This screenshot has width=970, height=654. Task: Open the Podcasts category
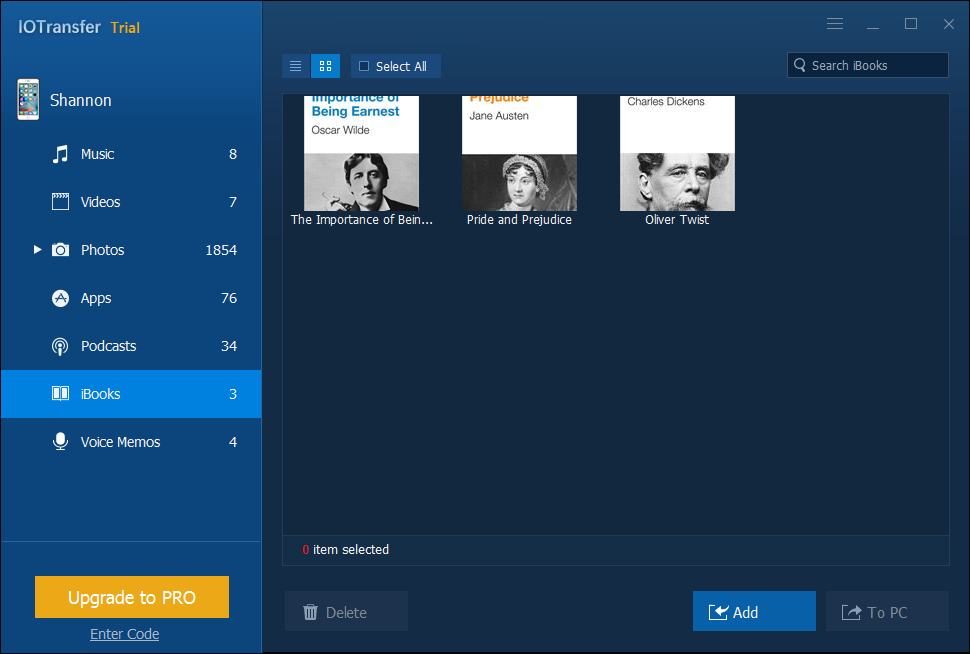[131, 346]
